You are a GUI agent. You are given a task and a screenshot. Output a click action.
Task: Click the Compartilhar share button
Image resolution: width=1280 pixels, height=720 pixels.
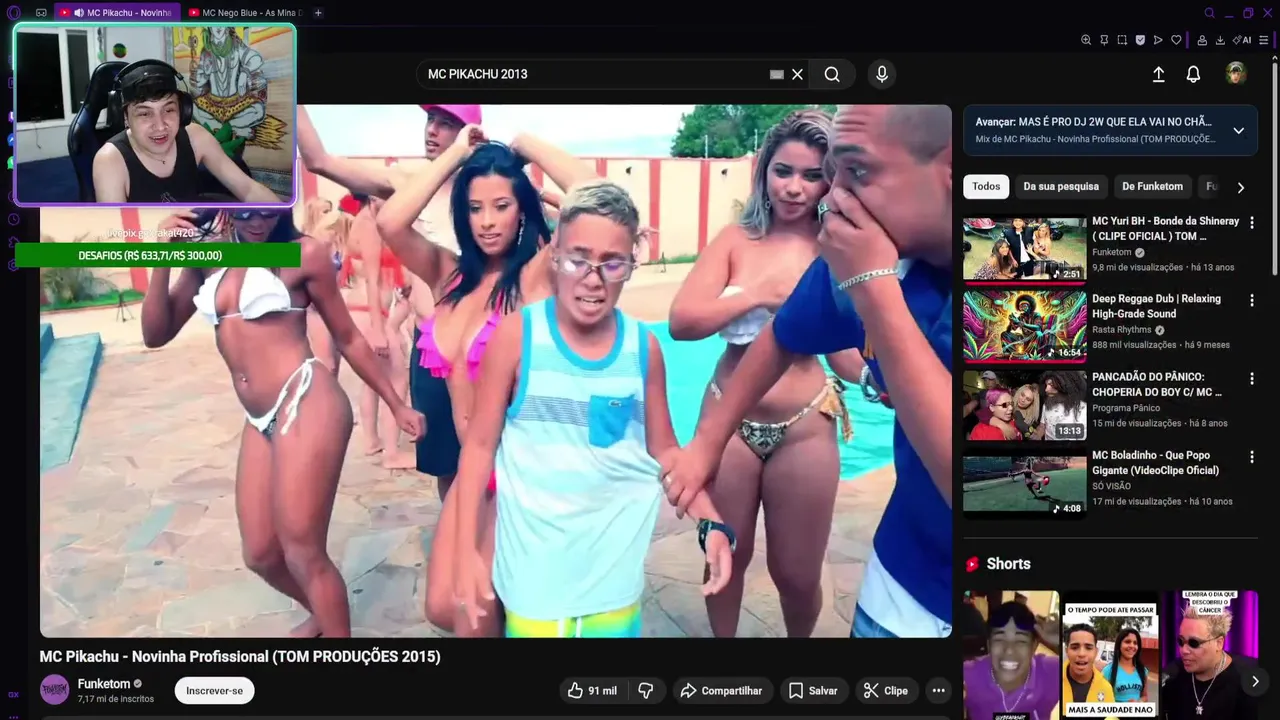tap(721, 691)
